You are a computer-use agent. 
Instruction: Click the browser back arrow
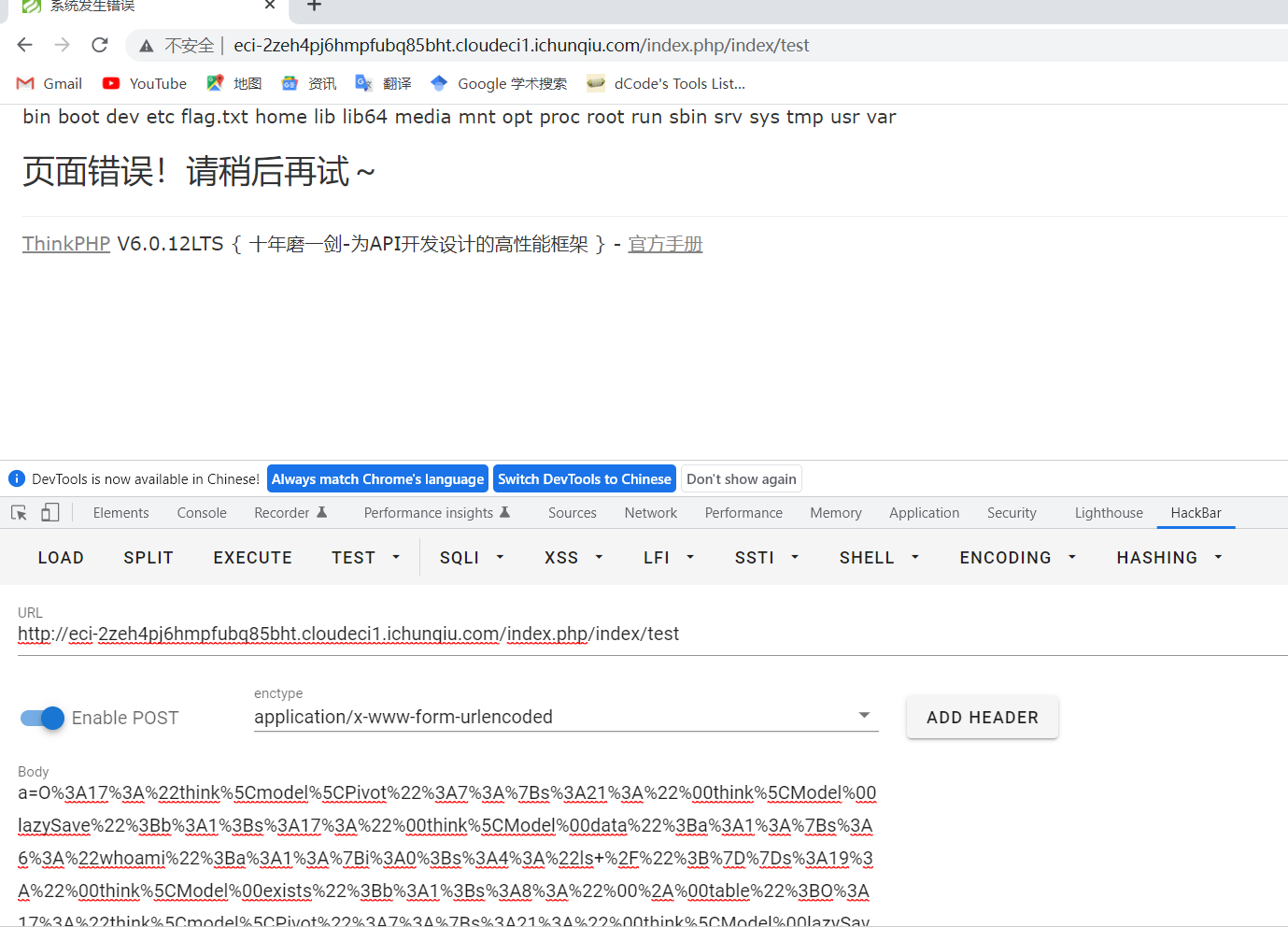[25, 45]
